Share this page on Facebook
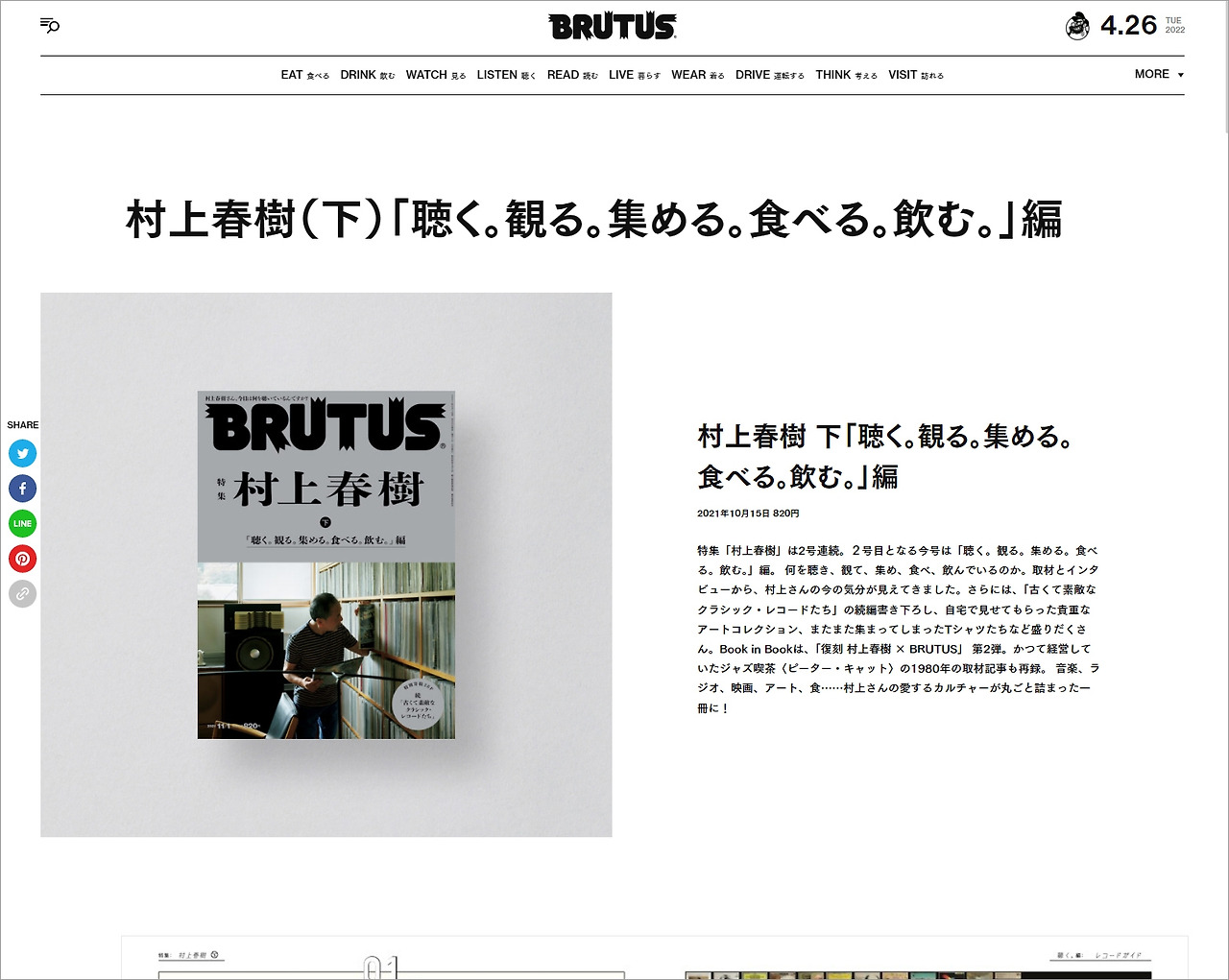Viewport: 1229px width, 980px height. 23,489
